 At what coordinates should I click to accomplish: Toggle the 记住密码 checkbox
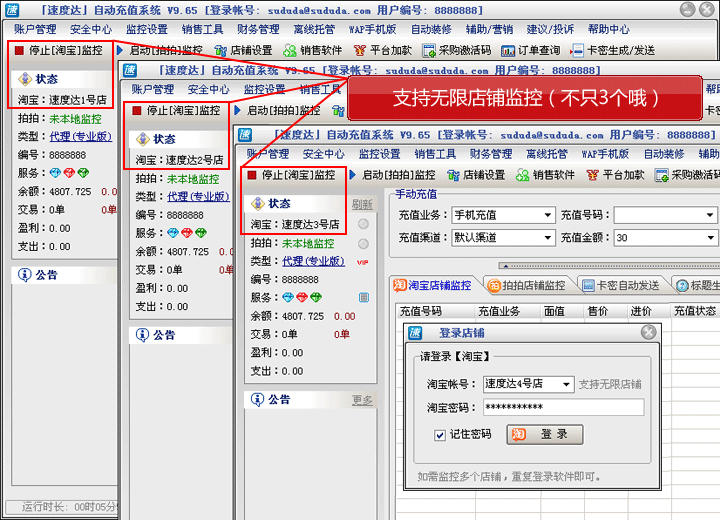(x=440, y=435)
